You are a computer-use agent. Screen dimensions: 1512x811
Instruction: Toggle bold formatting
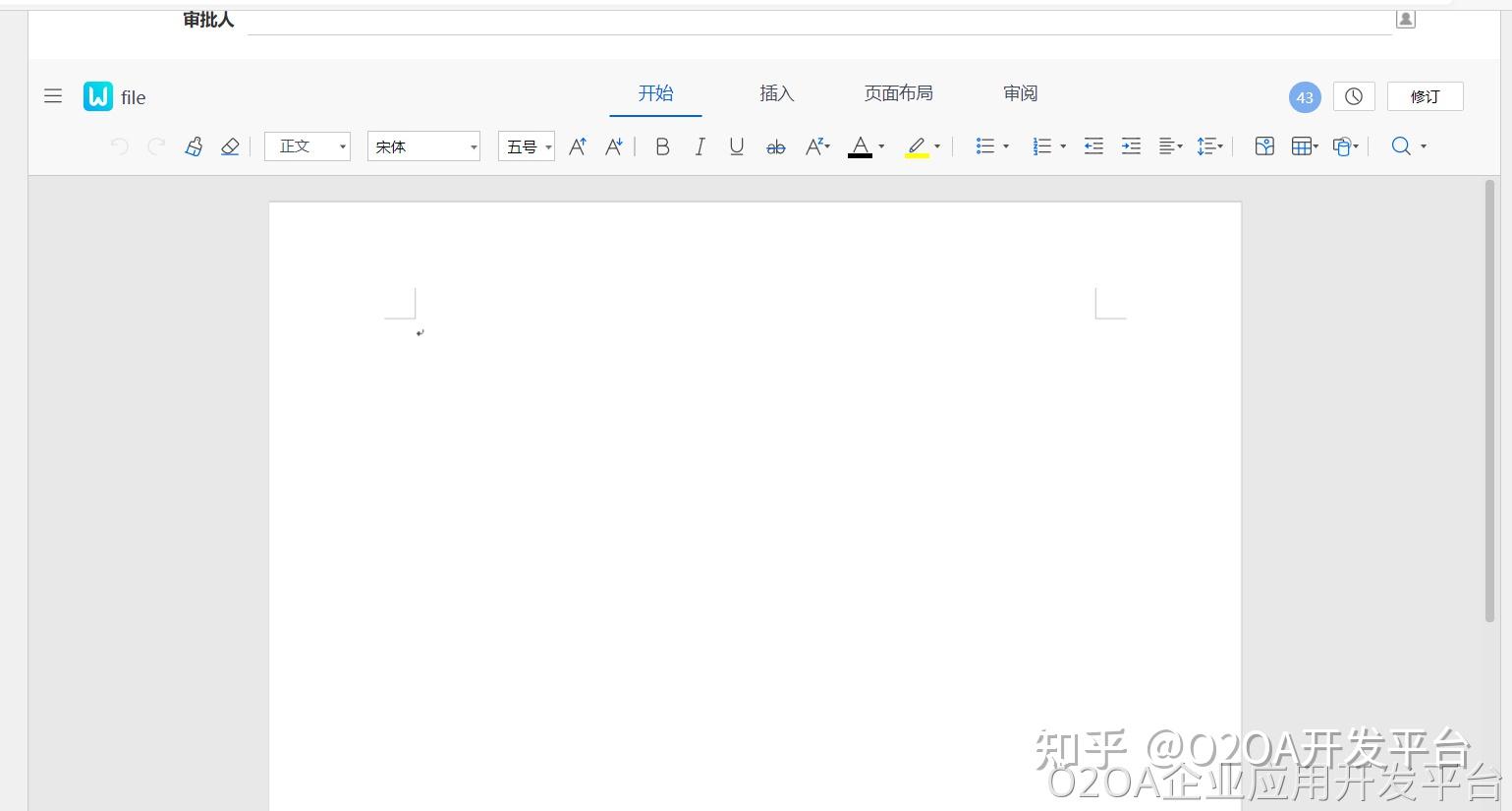[x=662, y=145]
